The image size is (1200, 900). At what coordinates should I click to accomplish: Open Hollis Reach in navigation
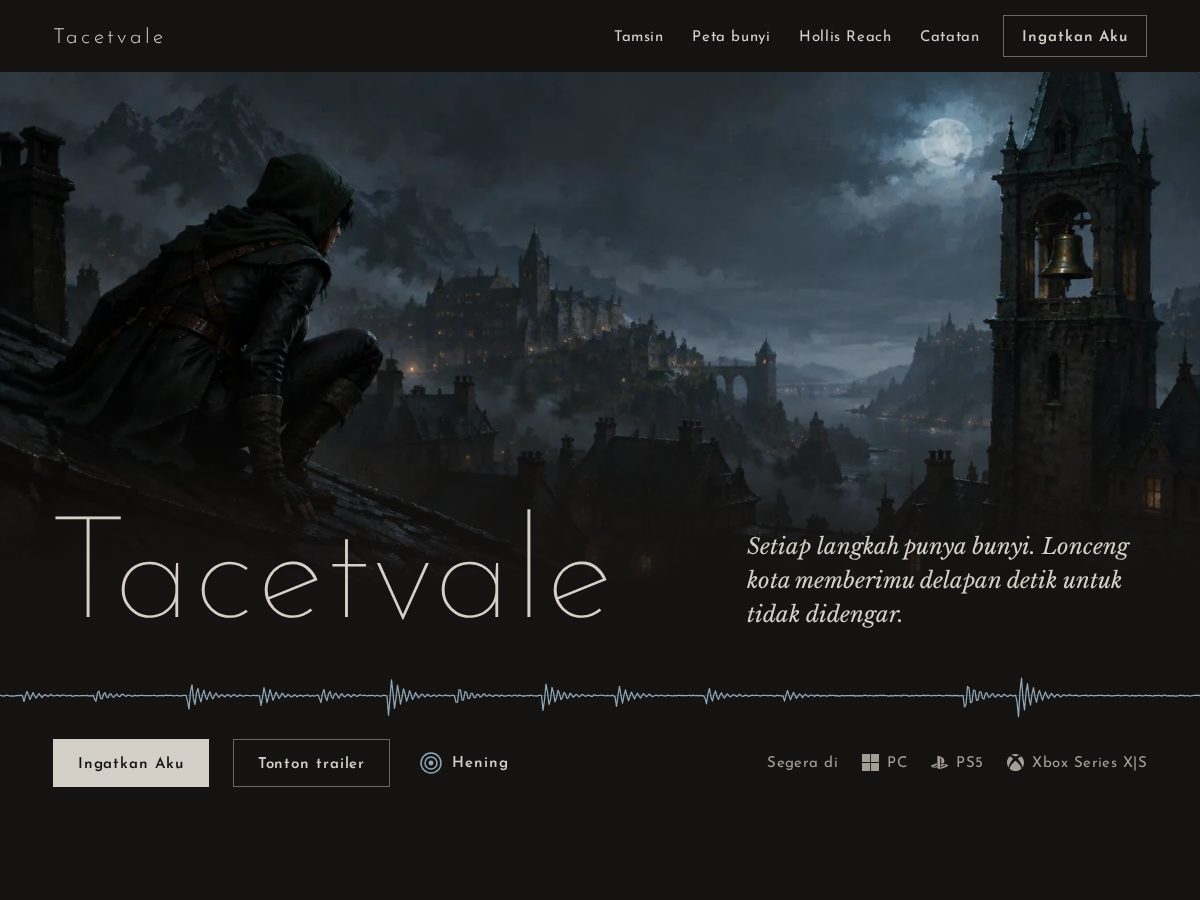pyautogui.click(x=845, y=37)
